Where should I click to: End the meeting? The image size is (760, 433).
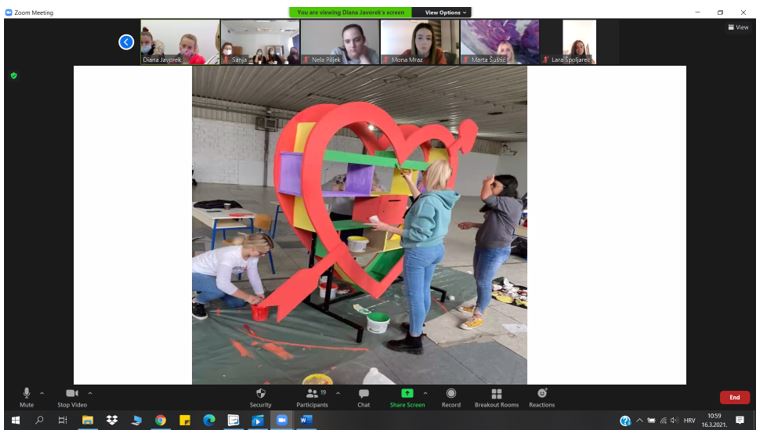(x=734, y=397)
